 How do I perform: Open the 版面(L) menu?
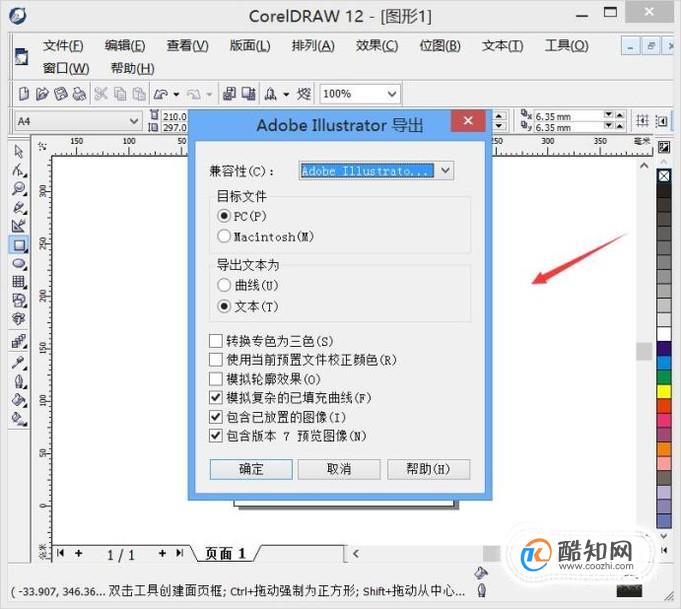point(250,46)
